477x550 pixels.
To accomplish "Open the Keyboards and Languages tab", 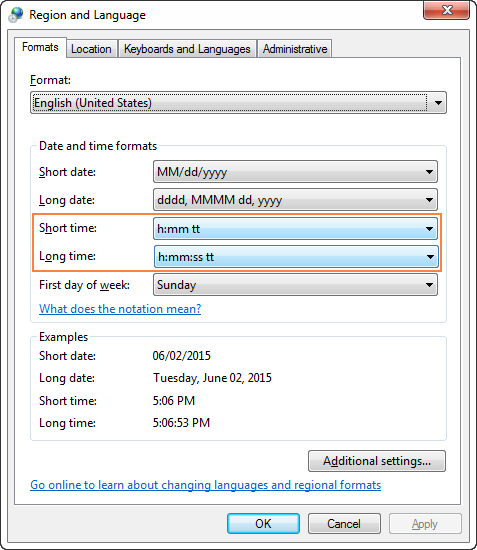I will (x=187, y=49).
